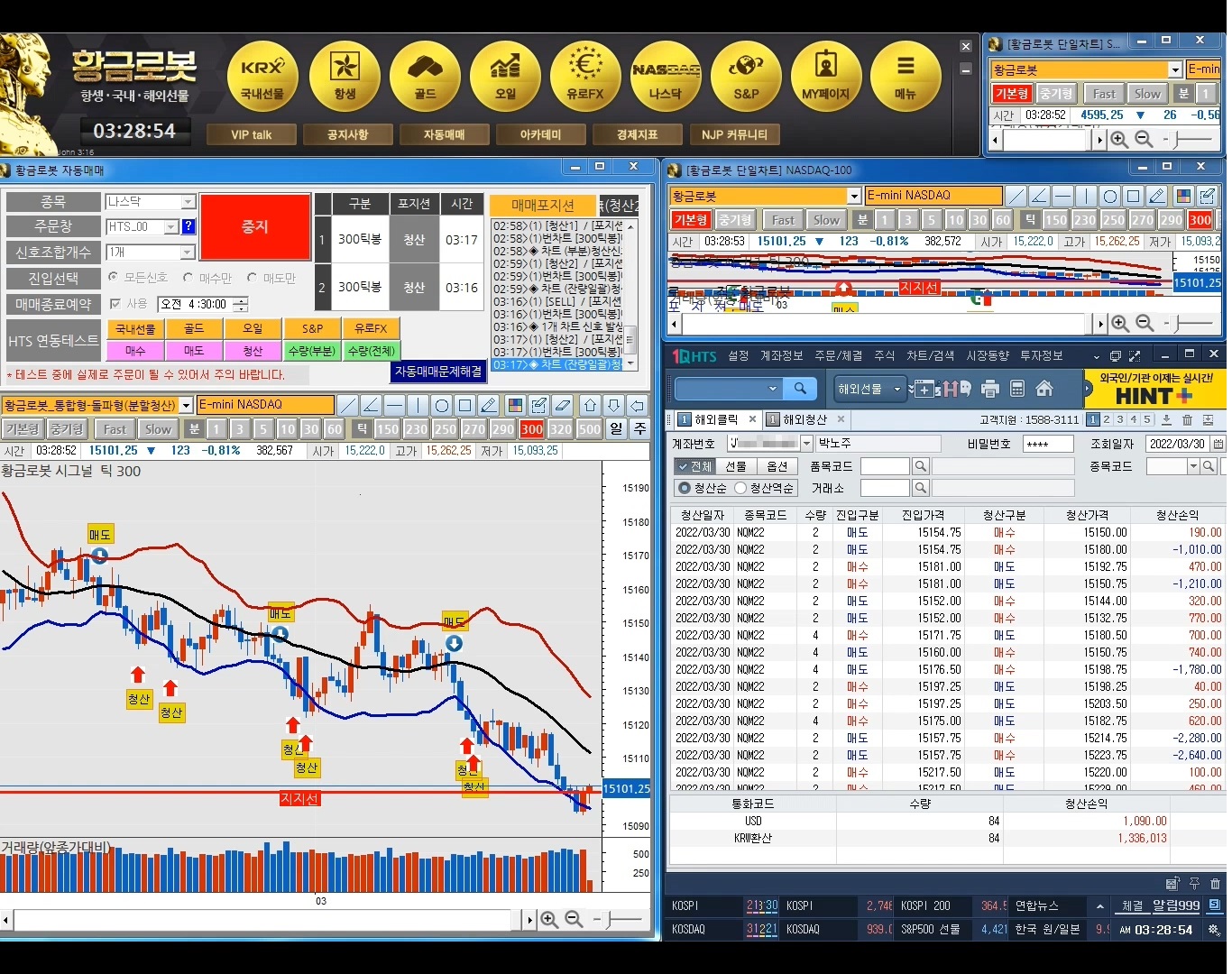Open the 신호조합개수 1개 dropdown

[188, 253]
